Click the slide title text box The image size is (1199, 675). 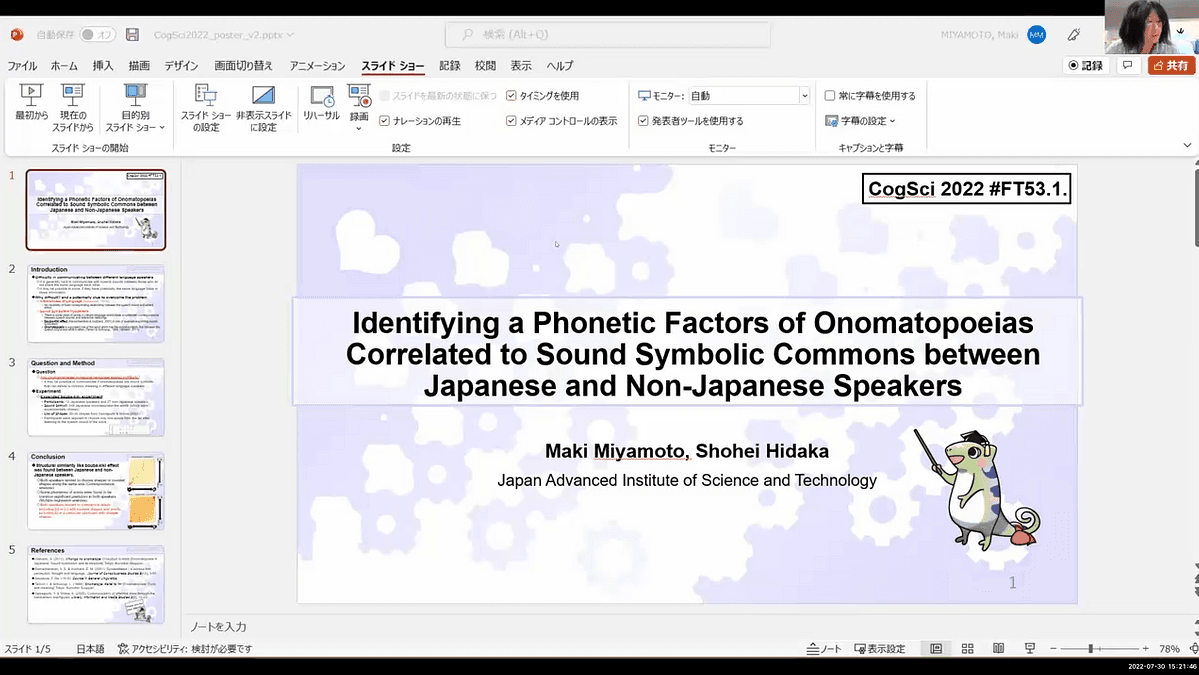(687, 352)
